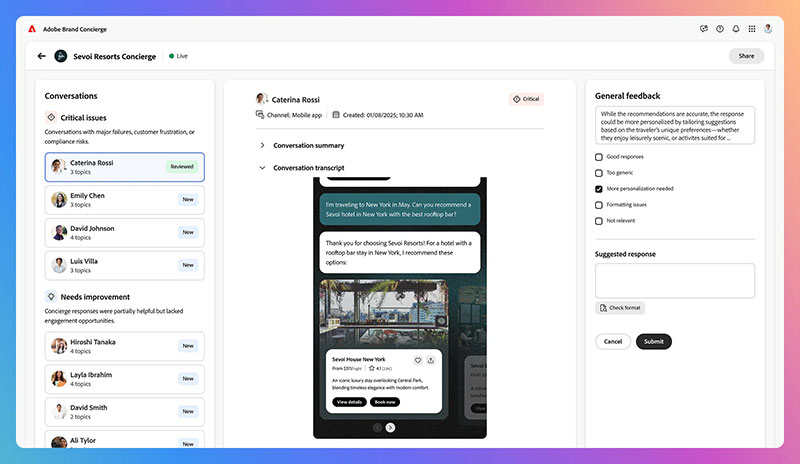Open Hiroshi Tanaka's conversation

coord(124,346)
